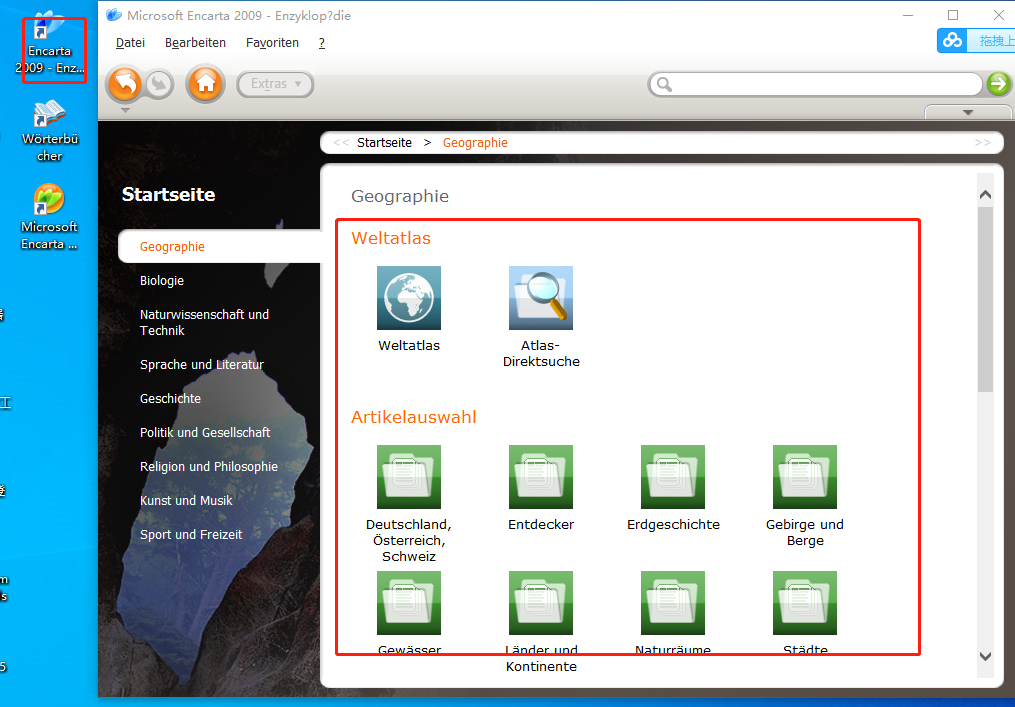
Task: Open the Datei menu
Action: 130,43
